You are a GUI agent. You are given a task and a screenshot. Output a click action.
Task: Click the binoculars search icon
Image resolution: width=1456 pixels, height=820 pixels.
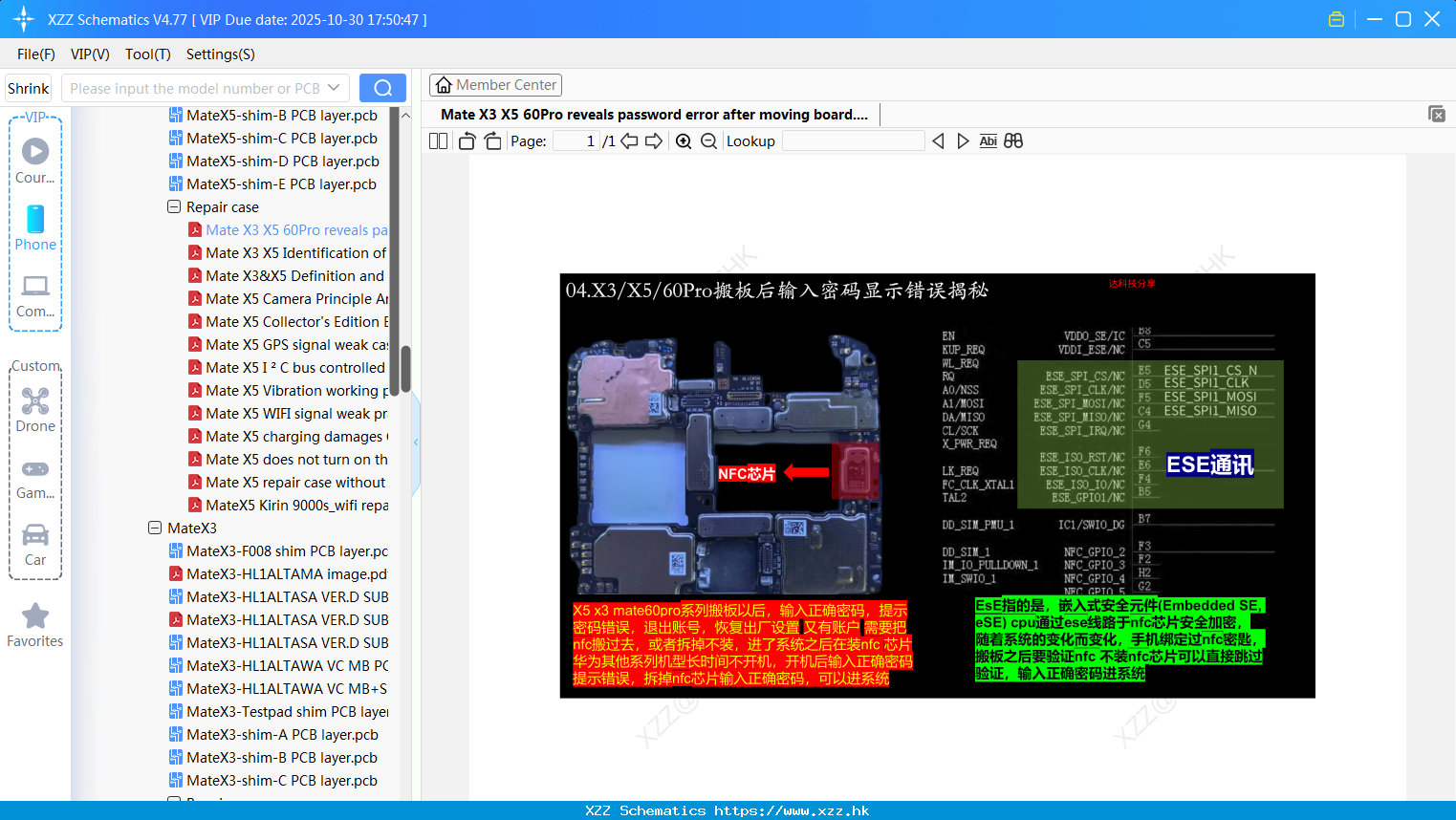[x=1013, y=141]
